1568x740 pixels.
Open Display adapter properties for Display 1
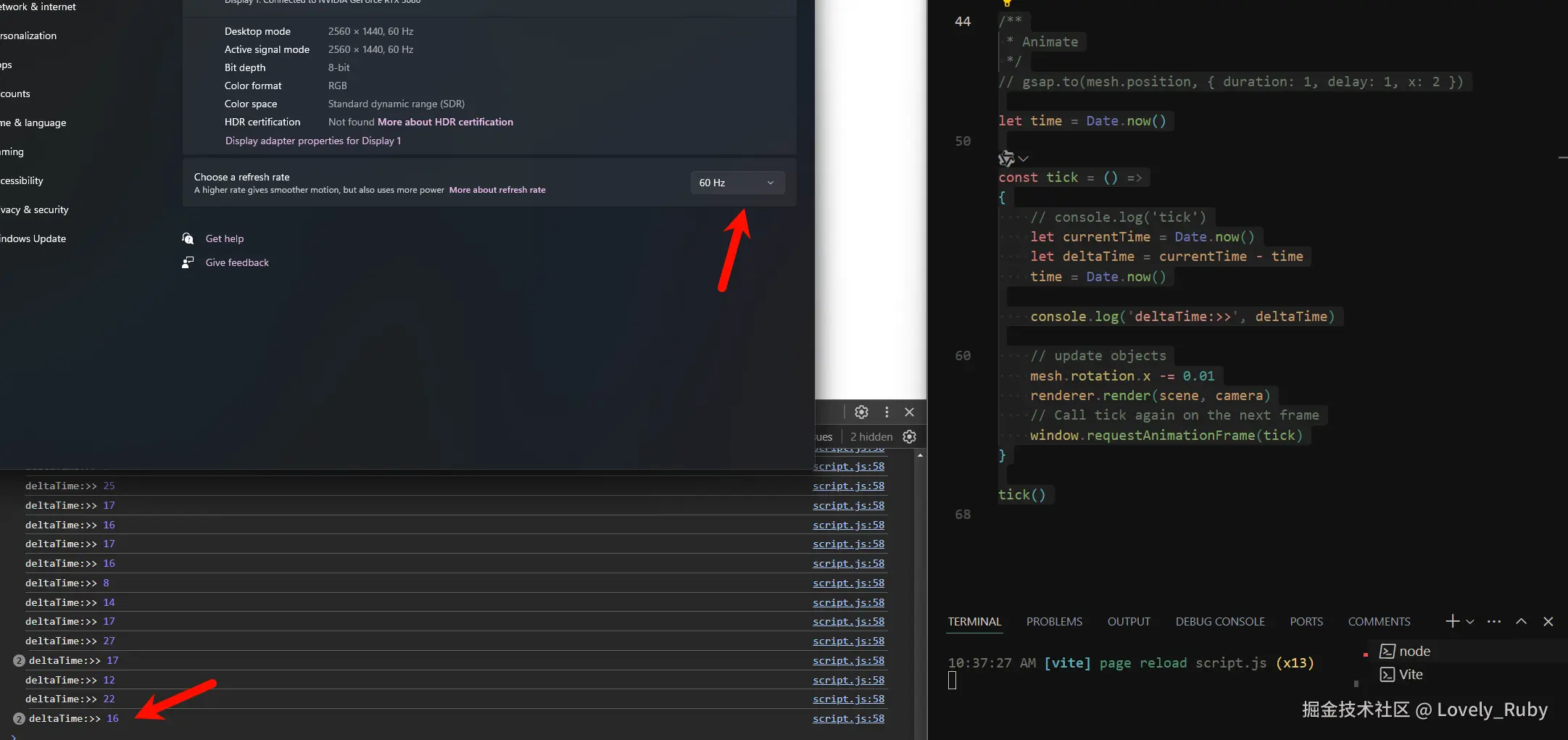313,141
